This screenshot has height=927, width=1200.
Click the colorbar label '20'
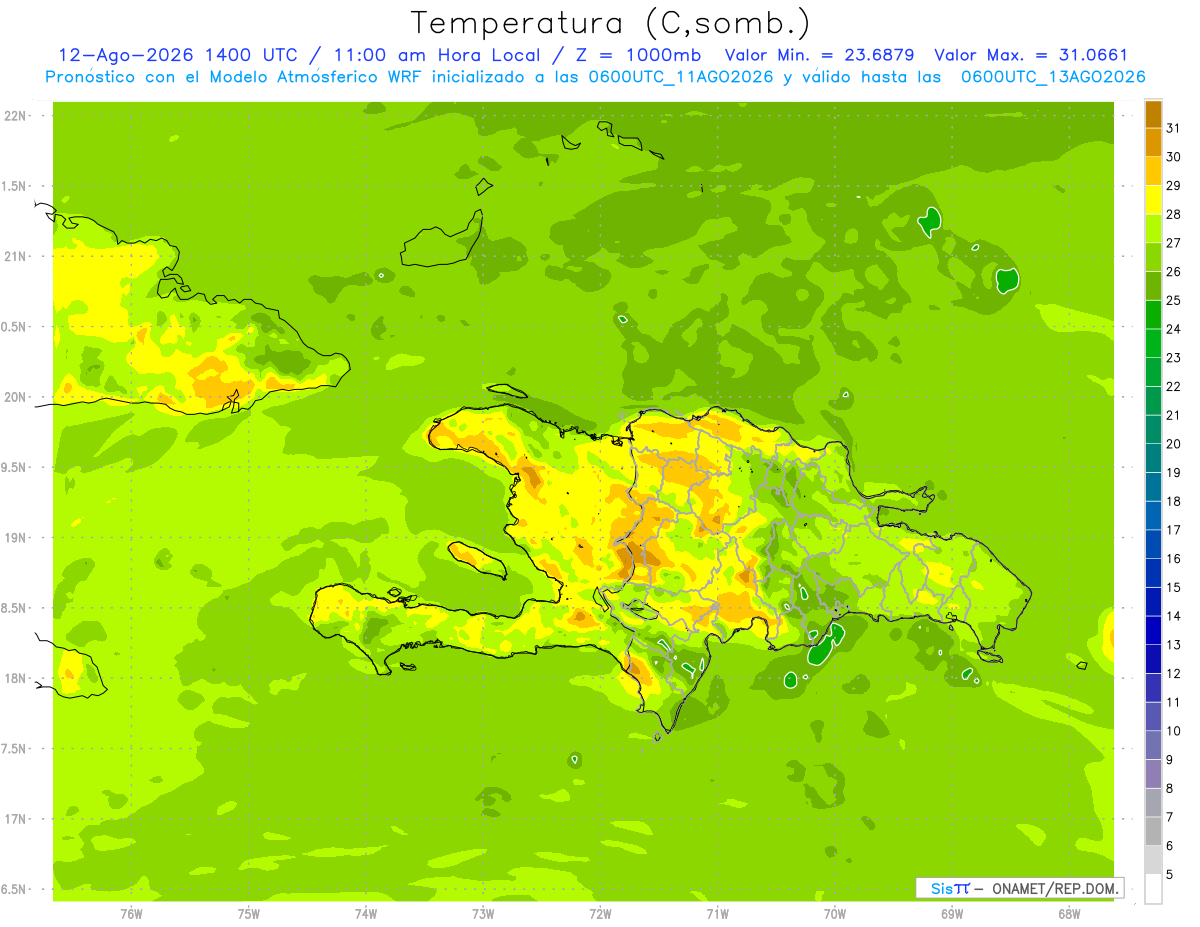pyautogui.click(x=1174, y=444)
